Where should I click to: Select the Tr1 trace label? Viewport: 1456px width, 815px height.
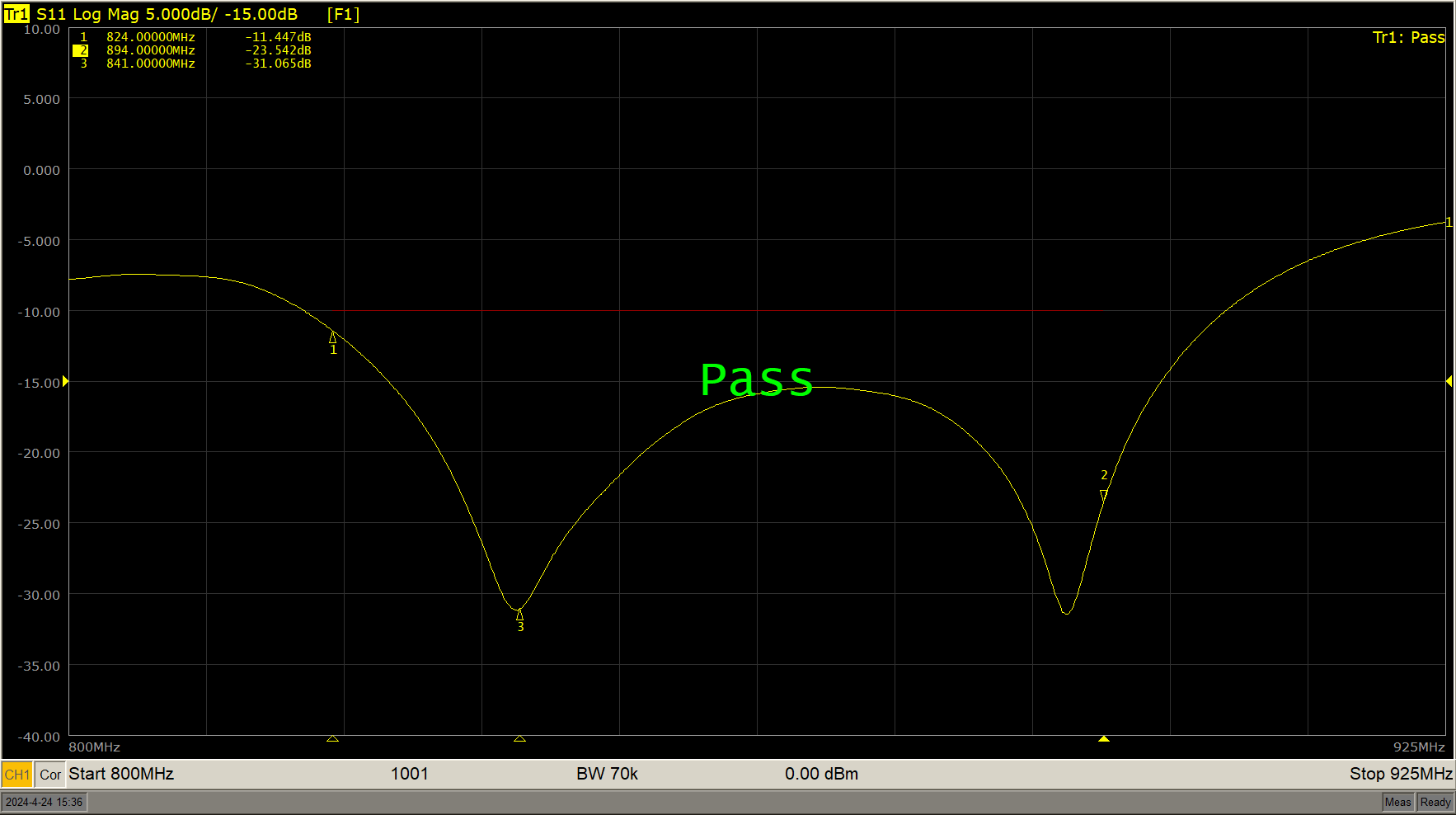tap(16, 14)
